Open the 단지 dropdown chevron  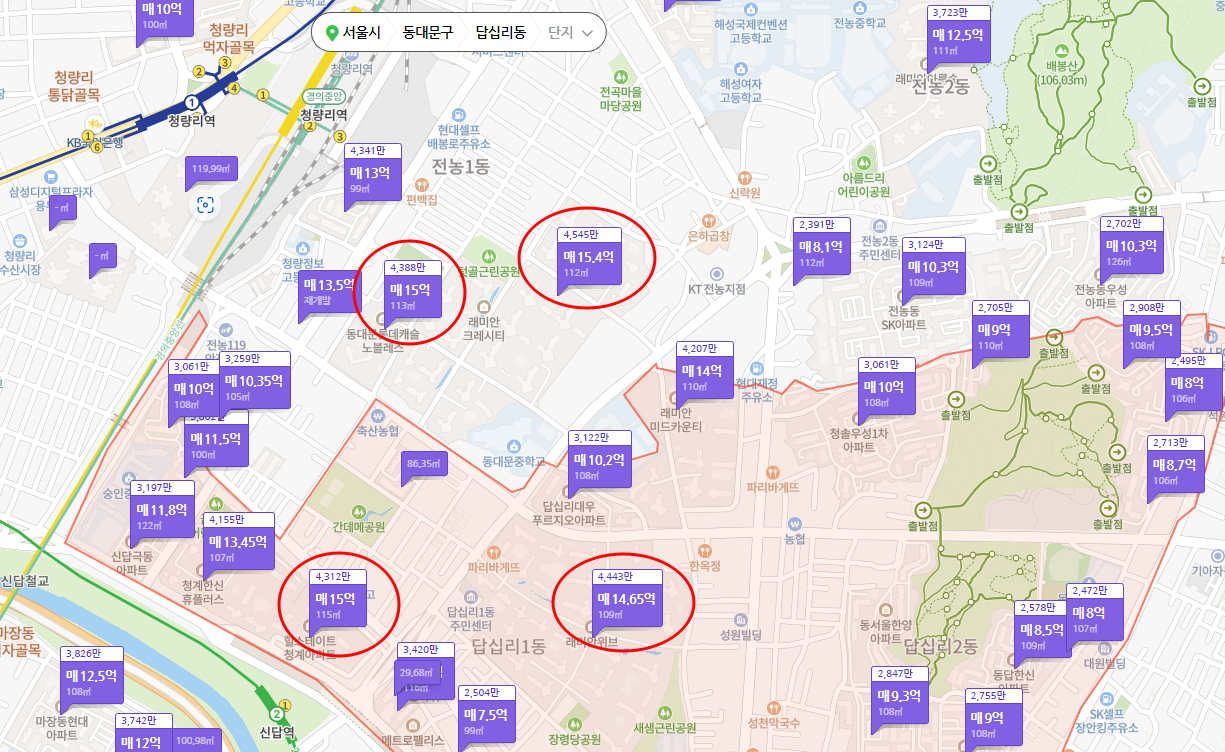(x=587, y=33)
